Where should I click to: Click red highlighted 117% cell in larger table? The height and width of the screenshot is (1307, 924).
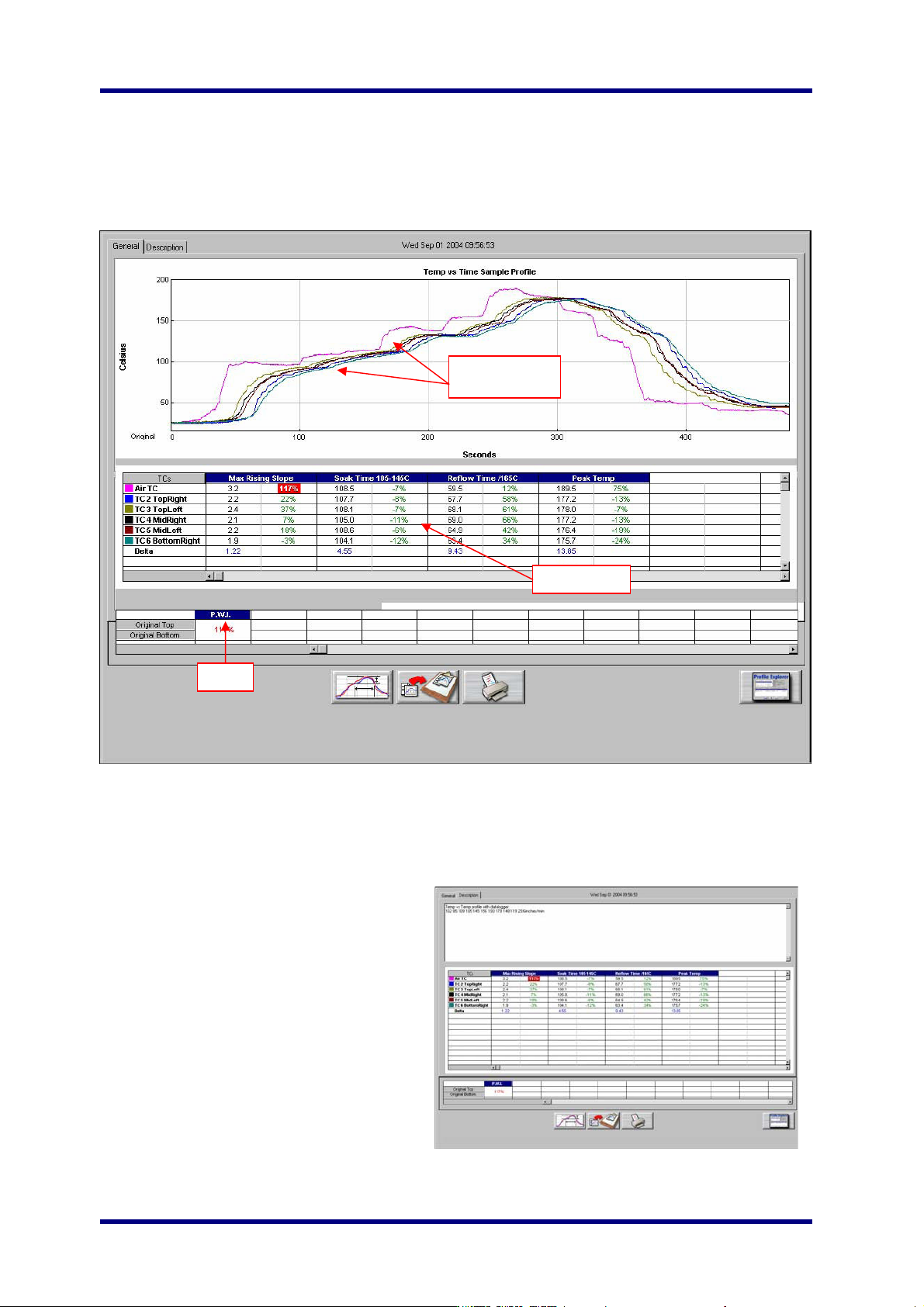click(289, 489)
